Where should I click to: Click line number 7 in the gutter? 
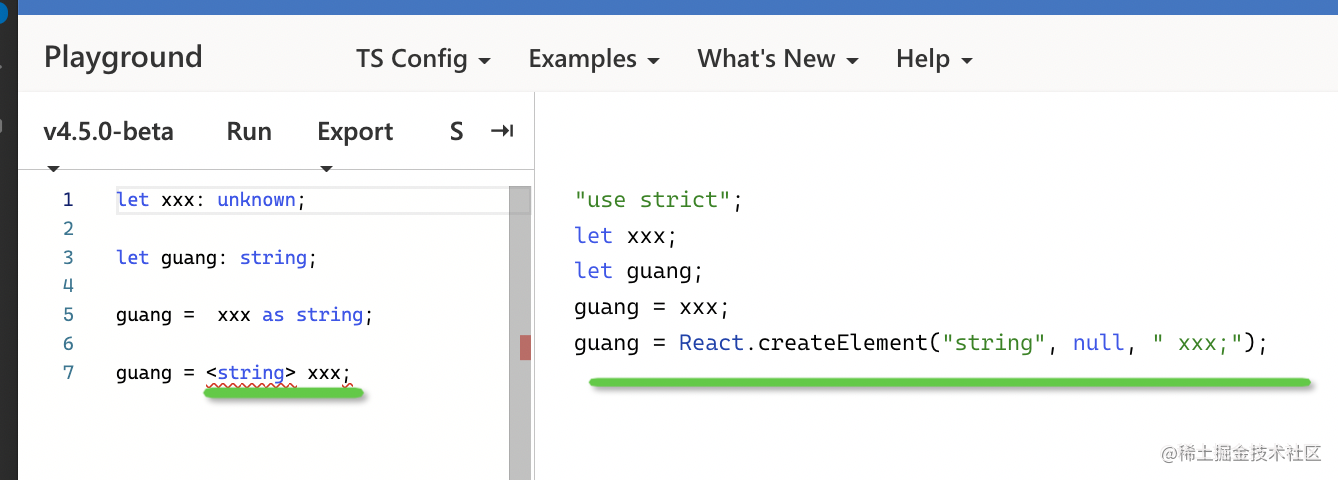68,373
